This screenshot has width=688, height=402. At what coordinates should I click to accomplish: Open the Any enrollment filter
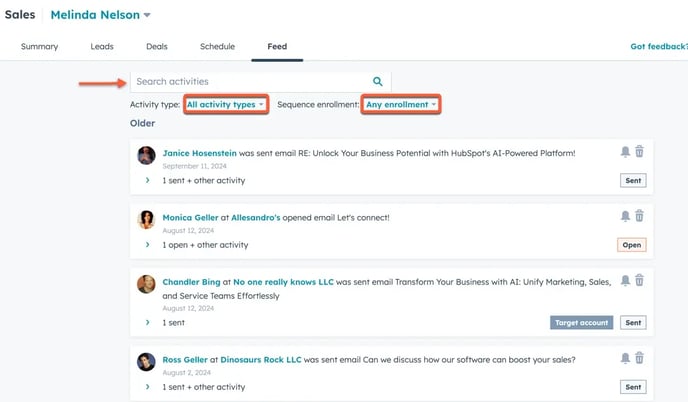(x=401, y=104)
